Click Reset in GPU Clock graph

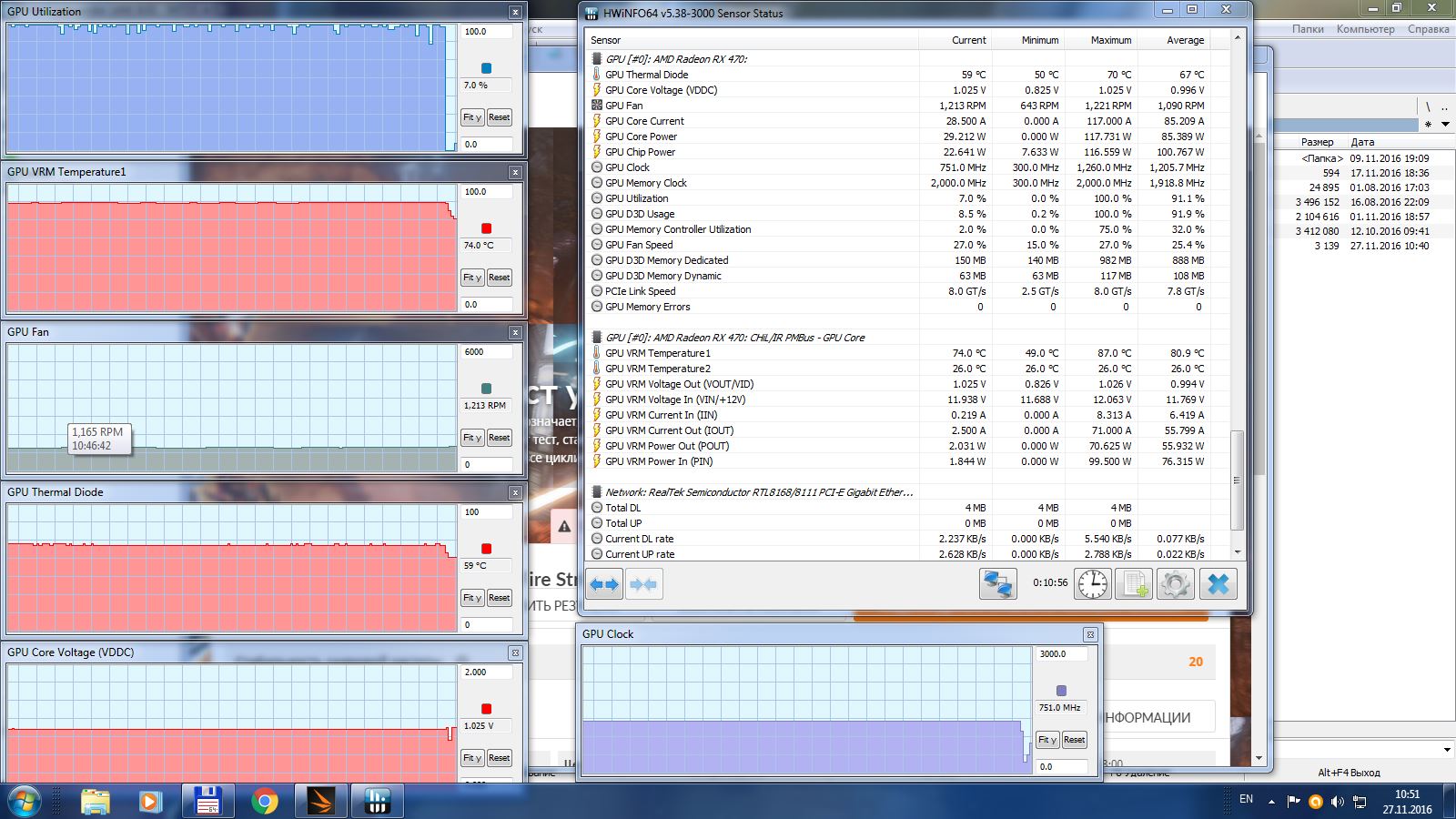tap(1074, 740)
